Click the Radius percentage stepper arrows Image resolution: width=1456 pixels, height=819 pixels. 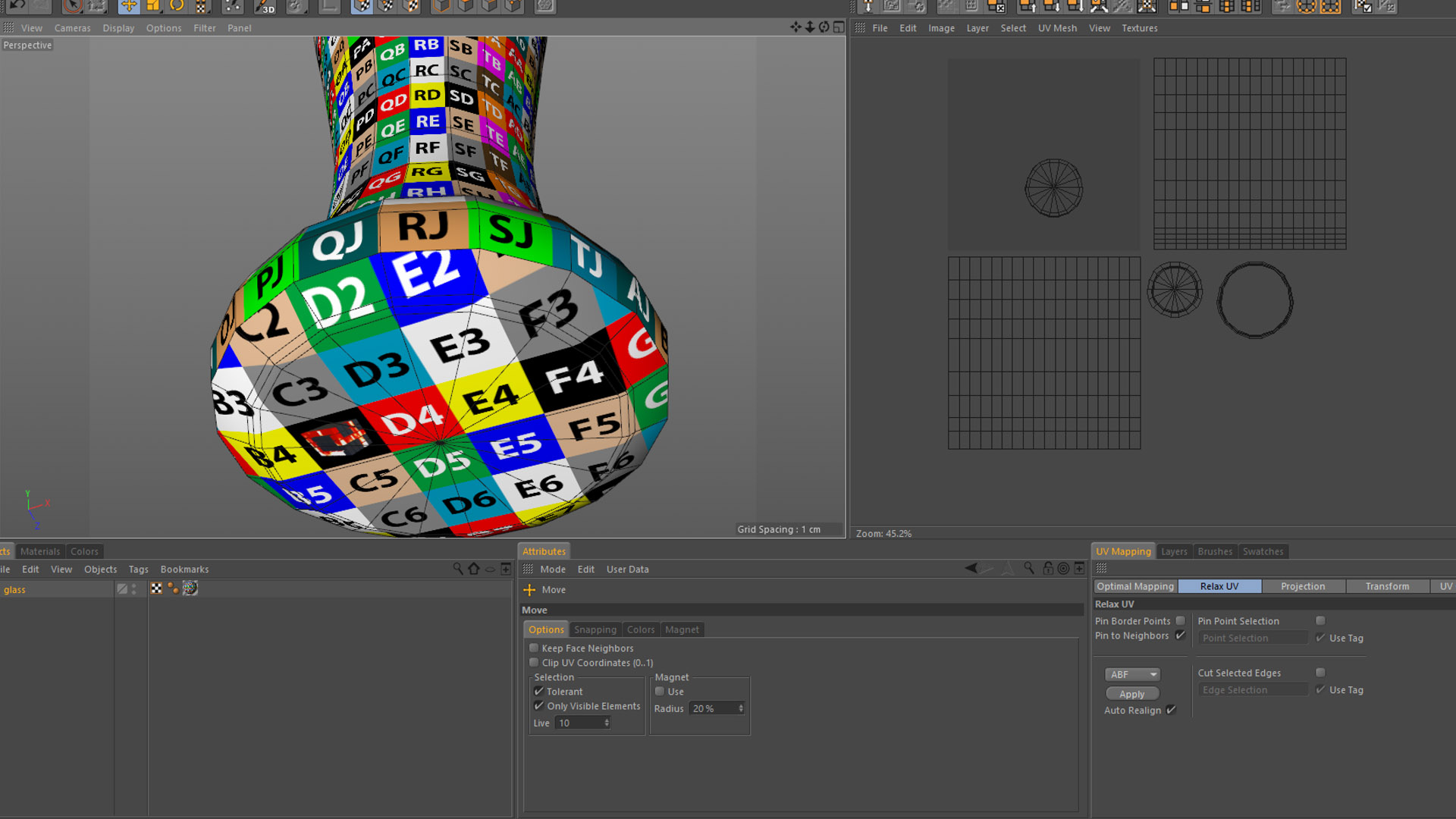coord(741,708)
